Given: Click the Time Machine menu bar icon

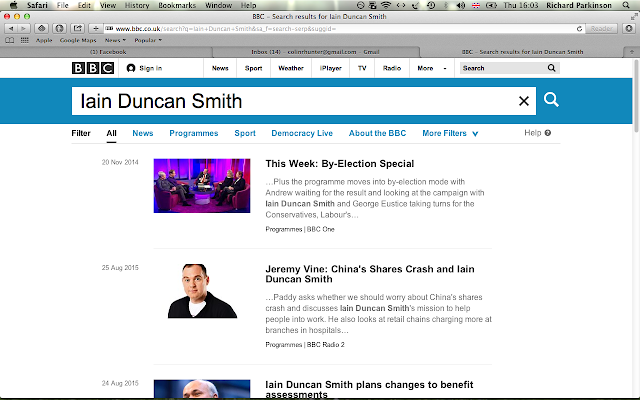Looking at the screenshot, I should [431, 5].
